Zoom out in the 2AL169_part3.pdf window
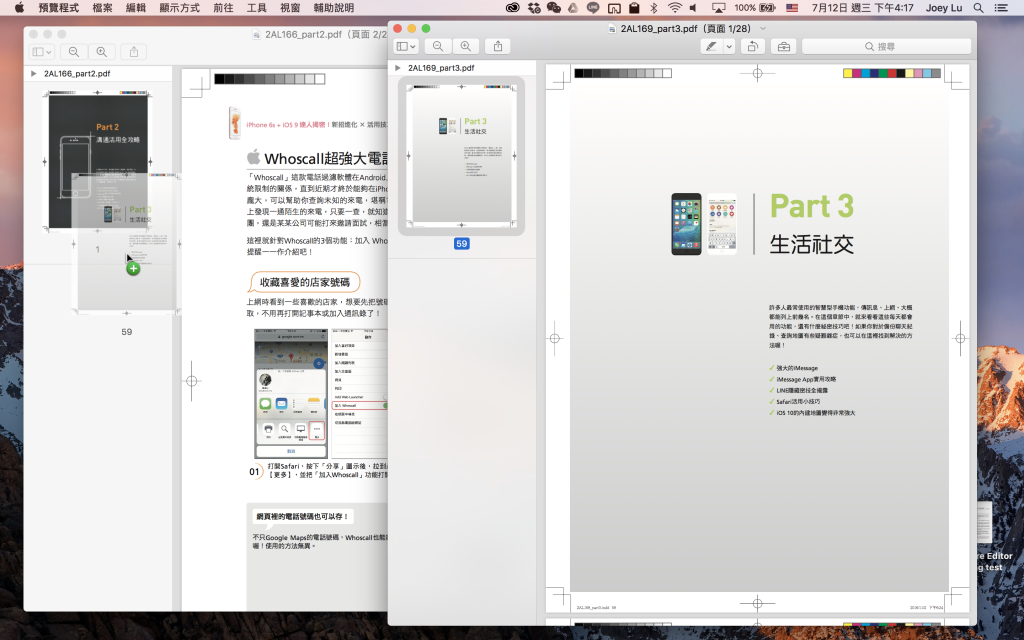Image resolution: width=1024 pixels, height=640 pixels. (x=438, y=46)
